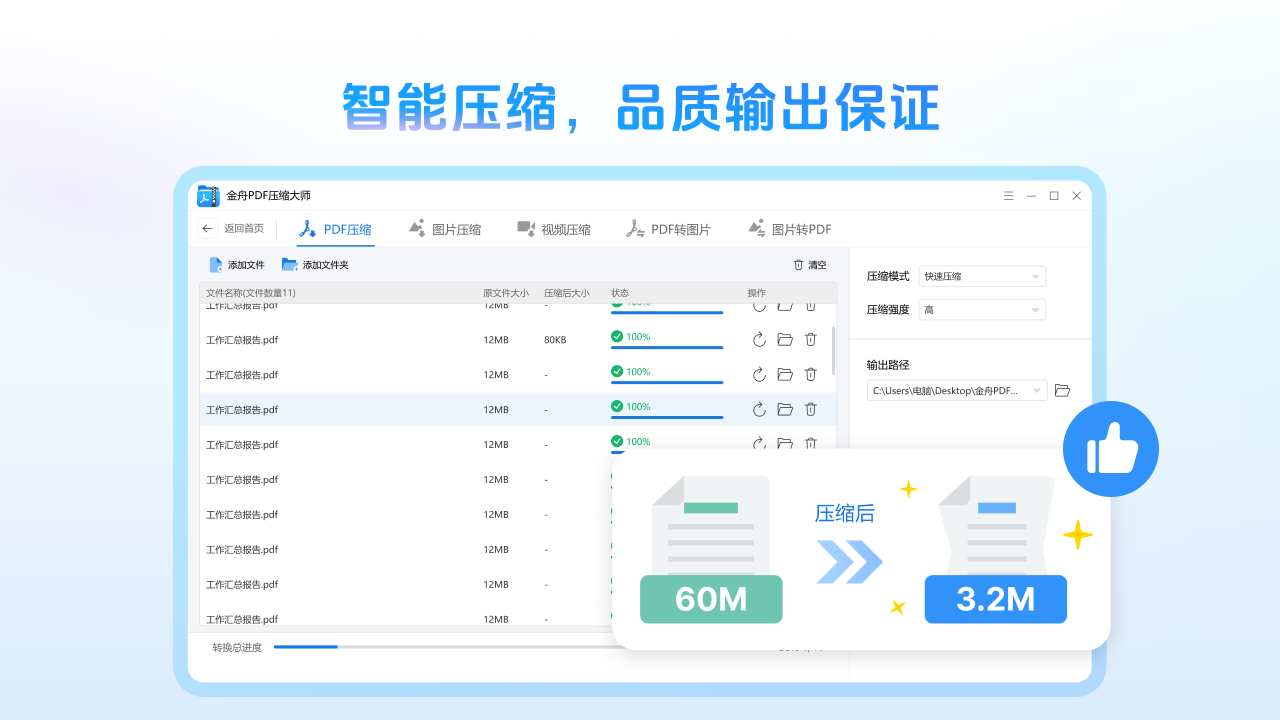Browse output path using folder icon
1280x720 pixels.
(1062, 390)
